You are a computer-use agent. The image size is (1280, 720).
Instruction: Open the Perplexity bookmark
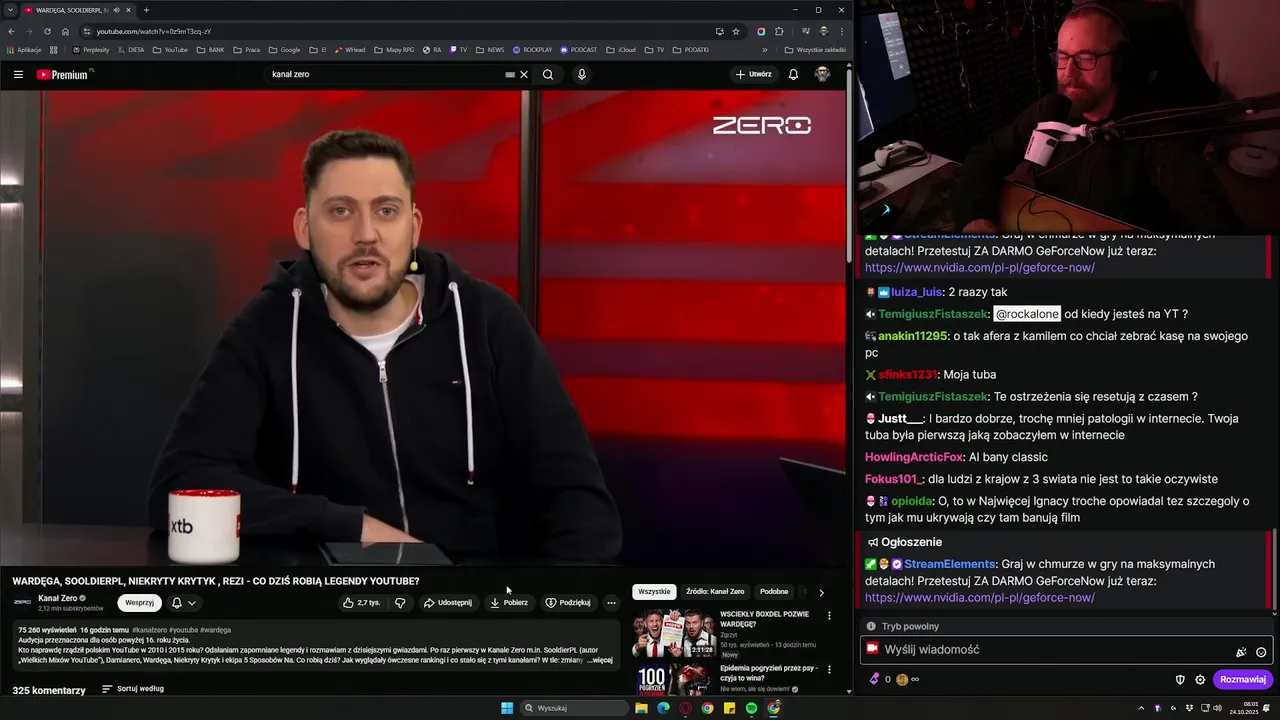click(x=91, y=49)
